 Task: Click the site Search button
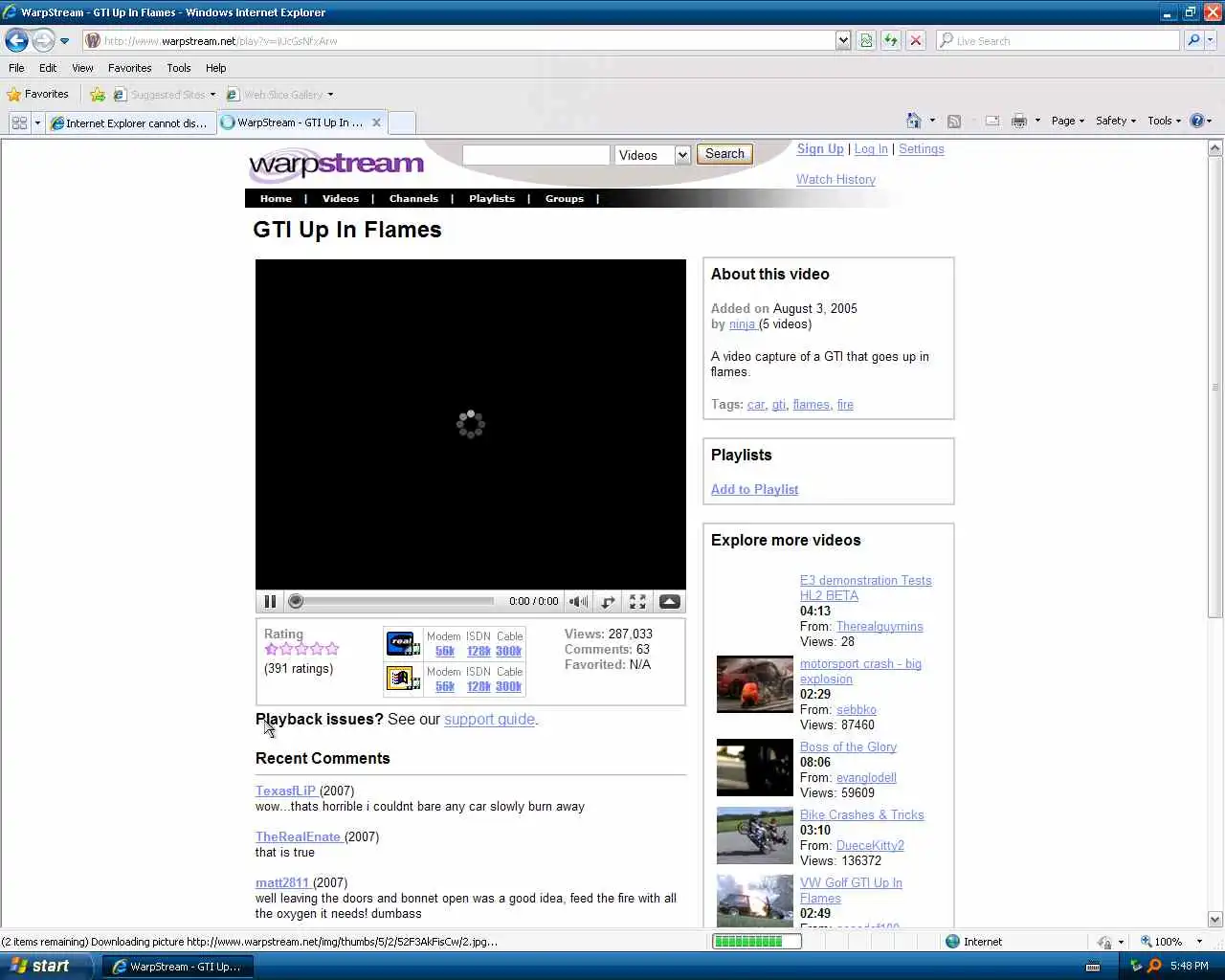pos(724,154)
